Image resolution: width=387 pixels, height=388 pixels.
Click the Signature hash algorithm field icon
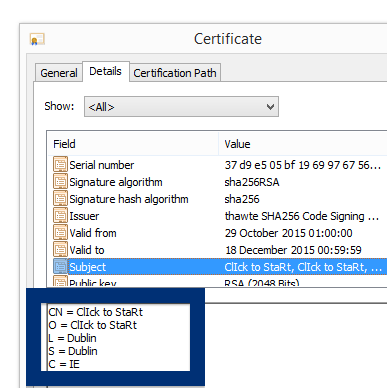coord(60,198)
